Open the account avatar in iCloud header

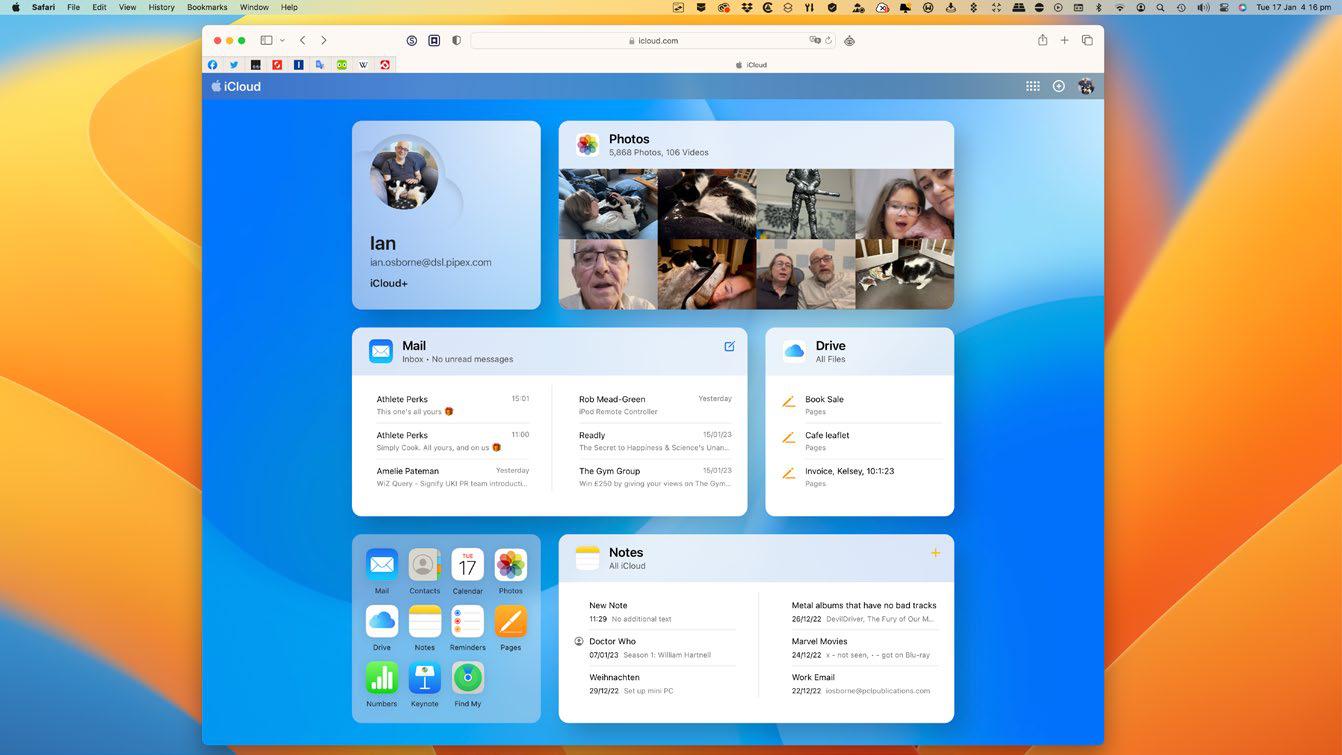point(1086,86)
